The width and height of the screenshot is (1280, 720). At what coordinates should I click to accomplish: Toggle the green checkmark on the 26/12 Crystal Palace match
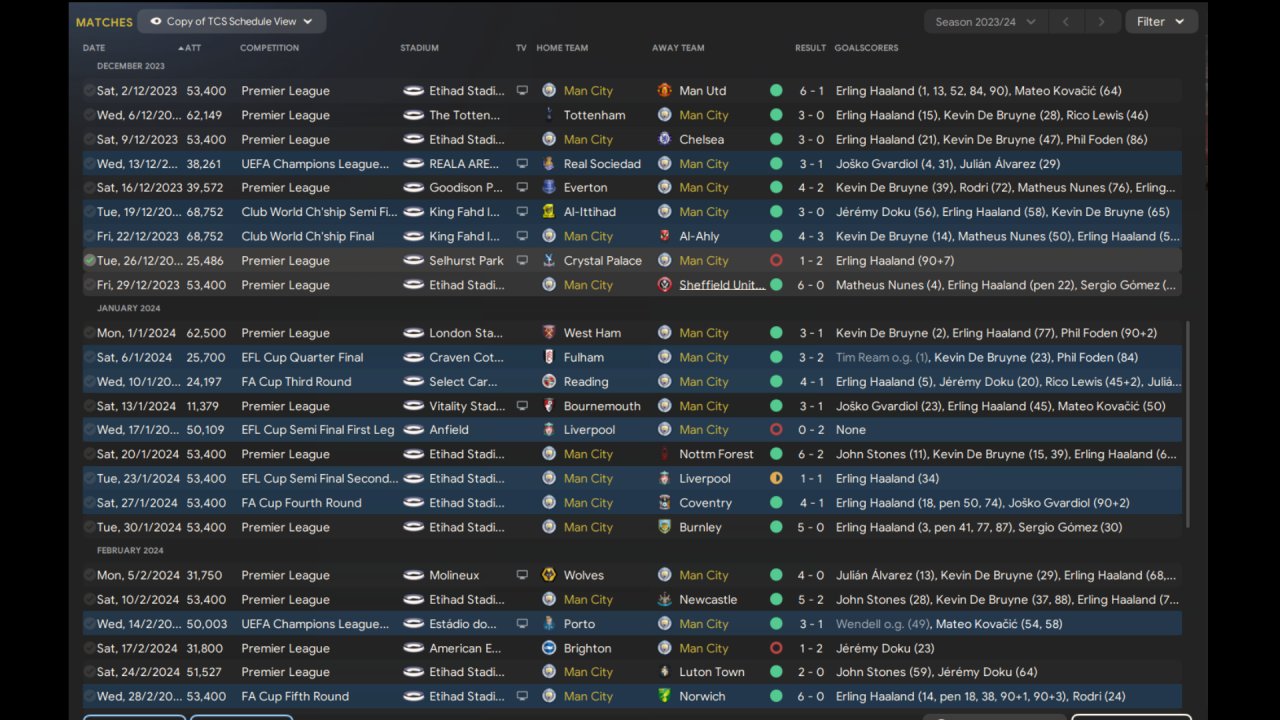89,261
